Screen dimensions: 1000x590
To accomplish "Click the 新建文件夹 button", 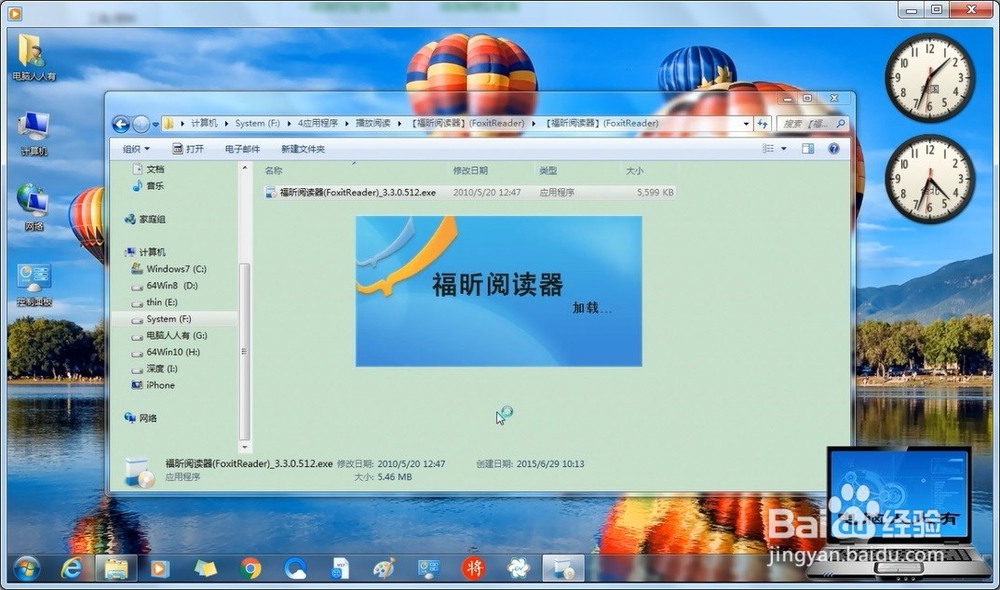I will tap(303, 149).
